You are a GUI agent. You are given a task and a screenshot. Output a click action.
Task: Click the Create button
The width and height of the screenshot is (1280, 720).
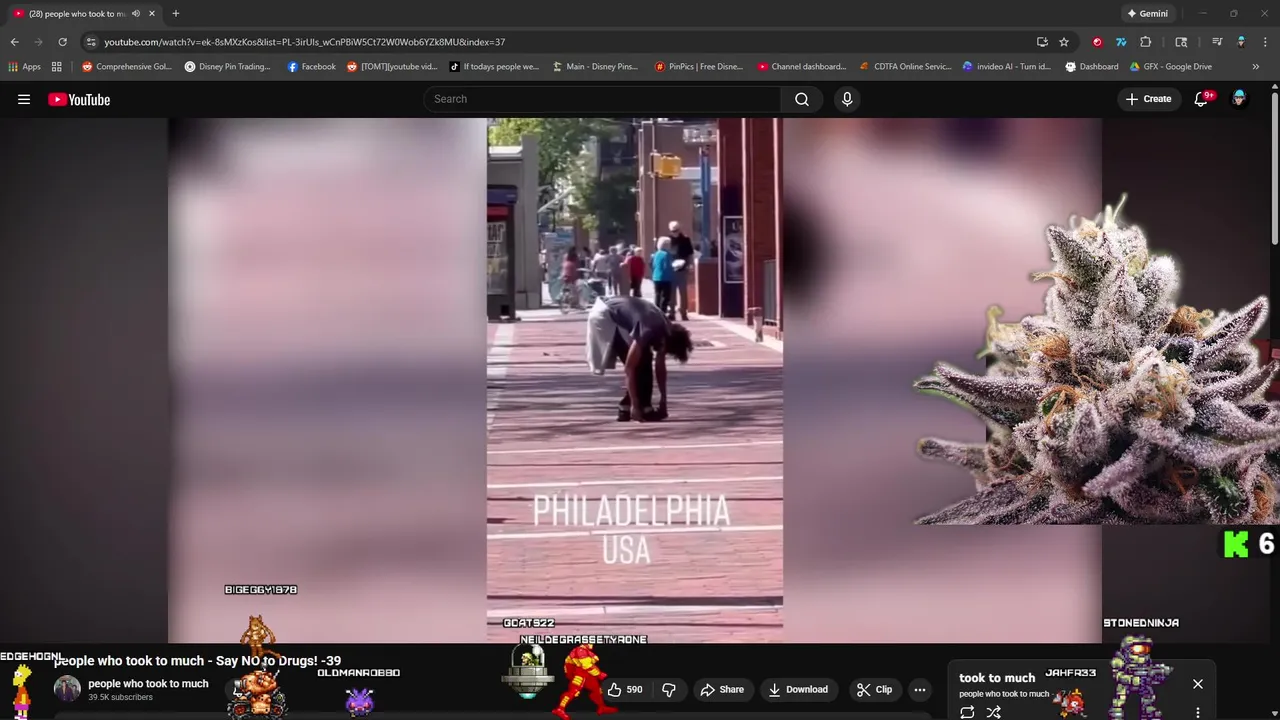[1148, 99]
